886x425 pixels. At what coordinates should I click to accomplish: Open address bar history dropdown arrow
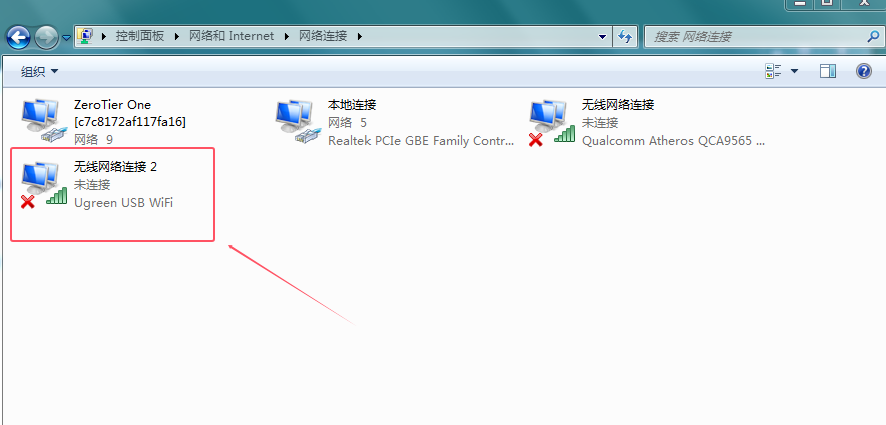click(602, 37)
